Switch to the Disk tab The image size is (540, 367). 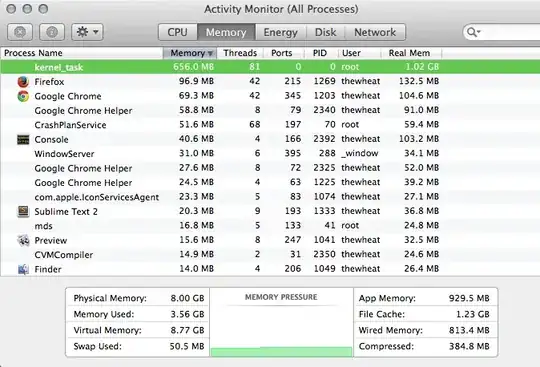tap(325, 32)
